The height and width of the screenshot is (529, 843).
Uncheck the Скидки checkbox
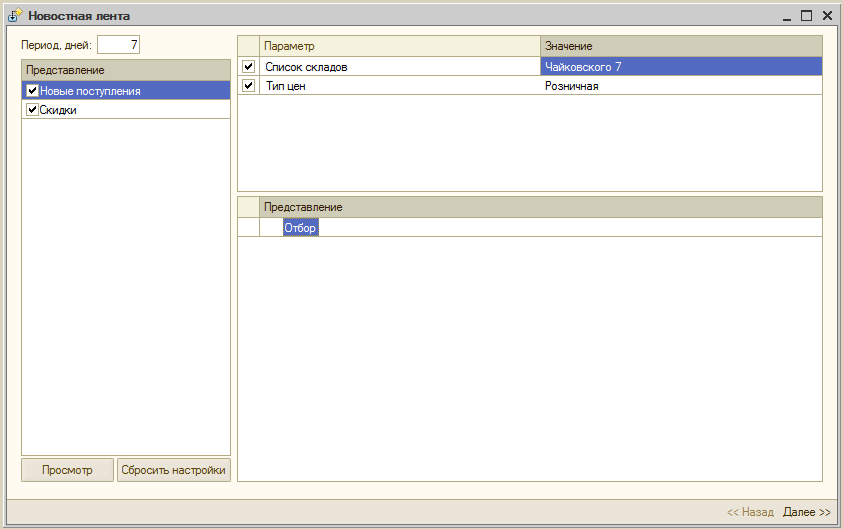coord(32,110)
